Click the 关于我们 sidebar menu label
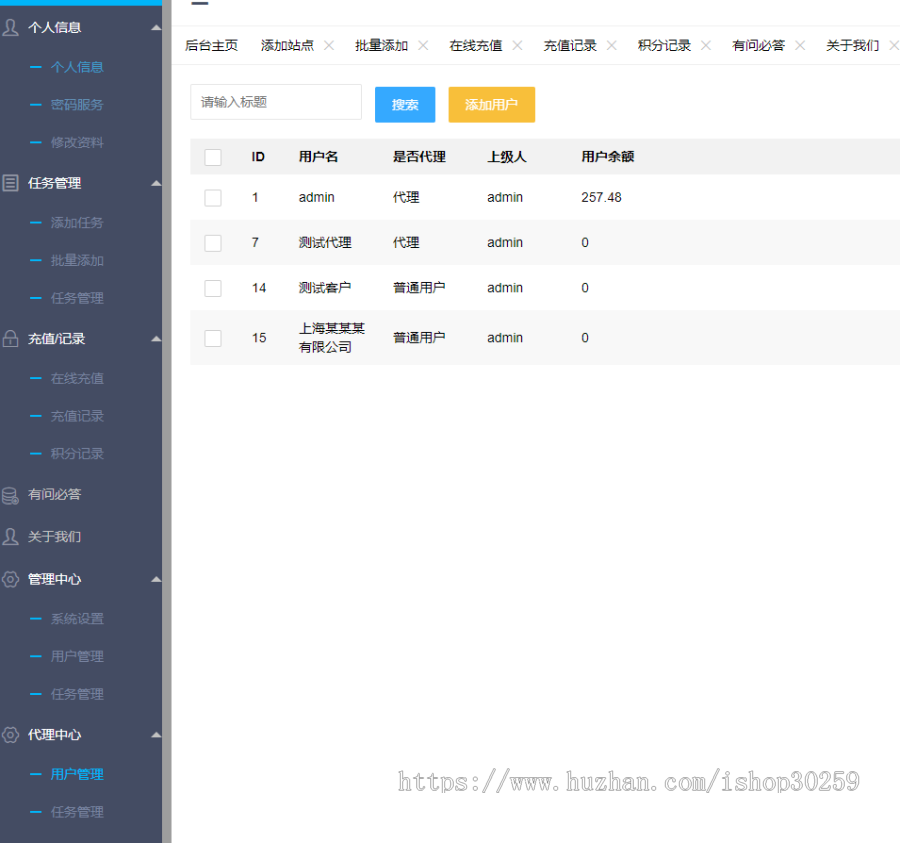The image size is (900, 843). (x=55, y=537)
